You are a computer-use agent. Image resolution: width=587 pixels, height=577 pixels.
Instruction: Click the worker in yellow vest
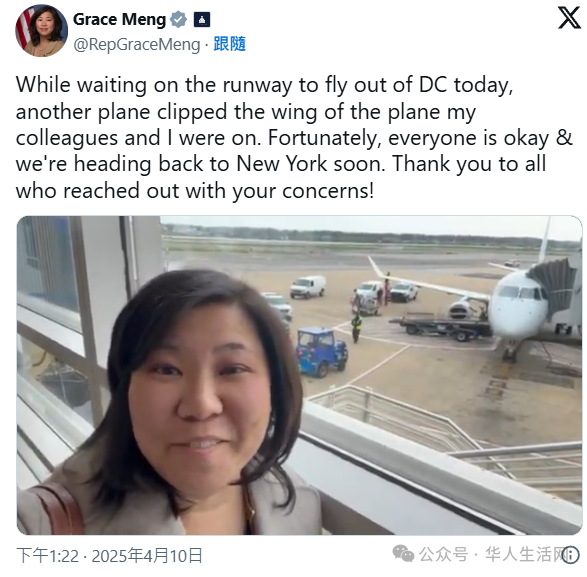(x=356, y=327)
